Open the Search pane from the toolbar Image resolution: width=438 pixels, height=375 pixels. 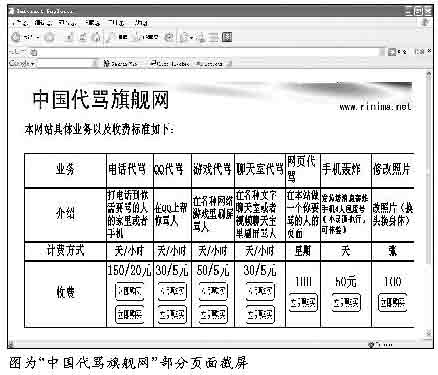pos(116,37)
